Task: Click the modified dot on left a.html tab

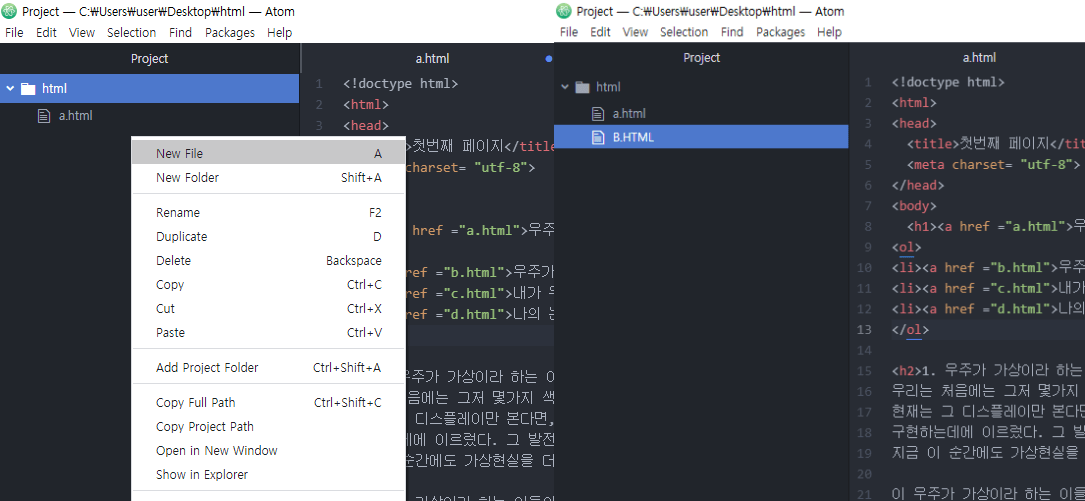Action: point(549,60)
